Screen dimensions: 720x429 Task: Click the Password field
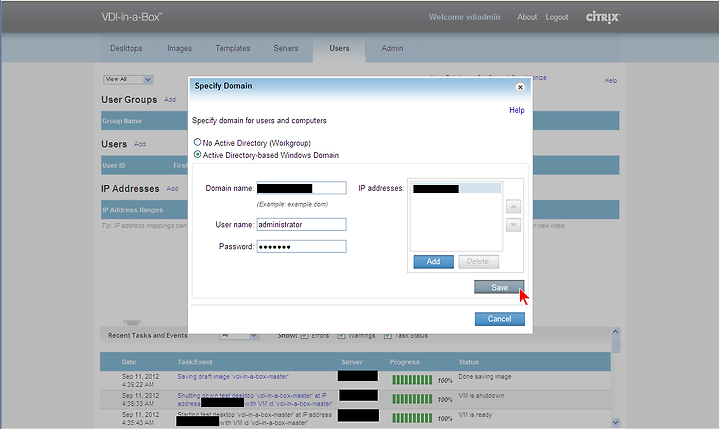(x=301, y=246)
